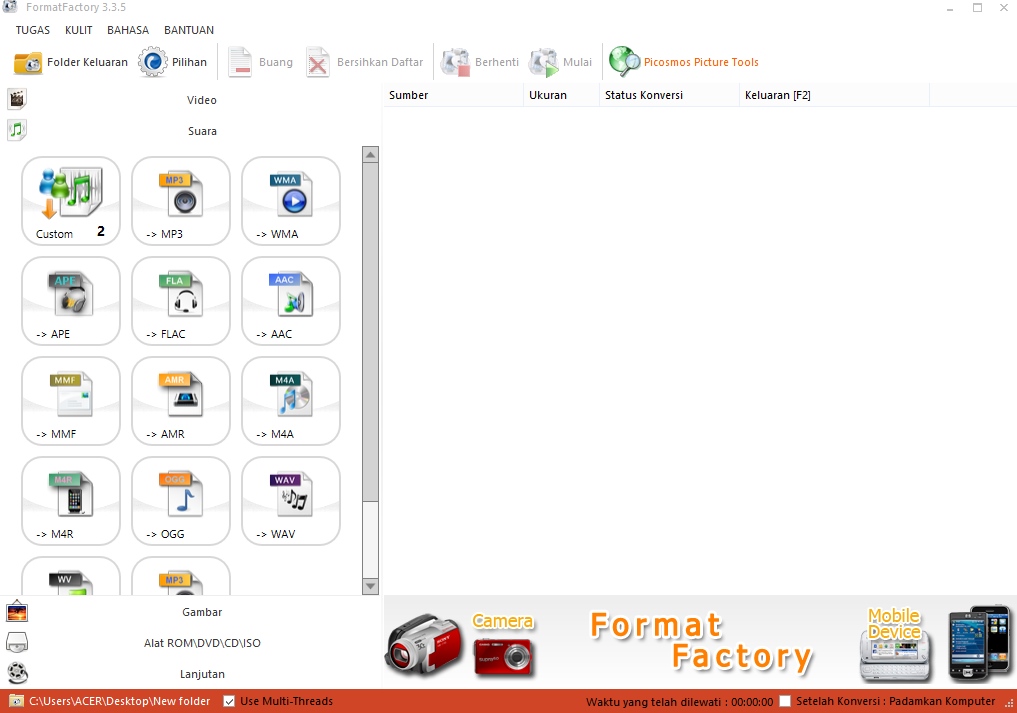Screen dimensions: 1017x713
Task: Choose the -> M4A conversion tile
Action: tap(291, 401)
